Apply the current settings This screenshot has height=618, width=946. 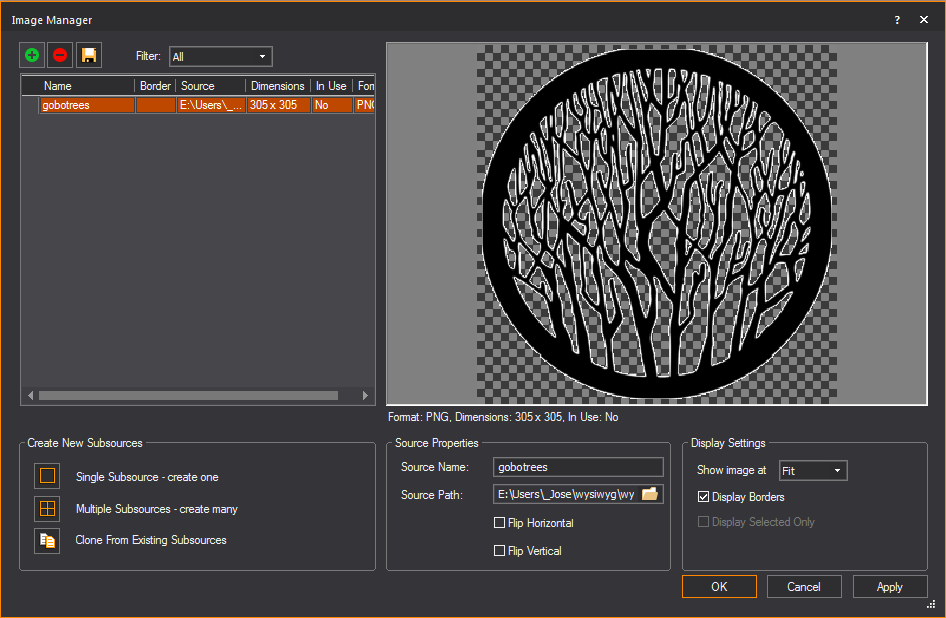point(890,586)
